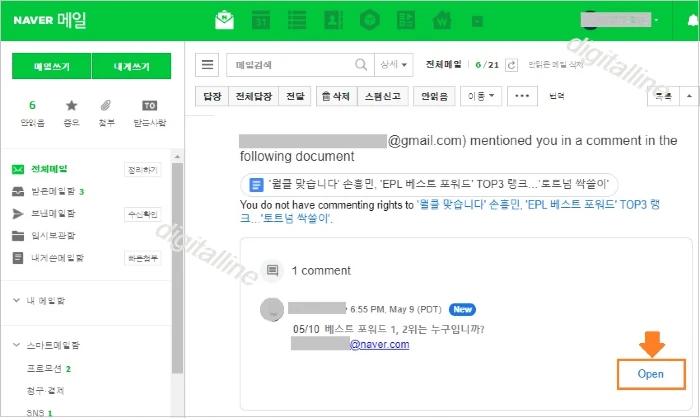
Task: Open 청구·결제 smart mailbox
Action: [x=45, y=391]
